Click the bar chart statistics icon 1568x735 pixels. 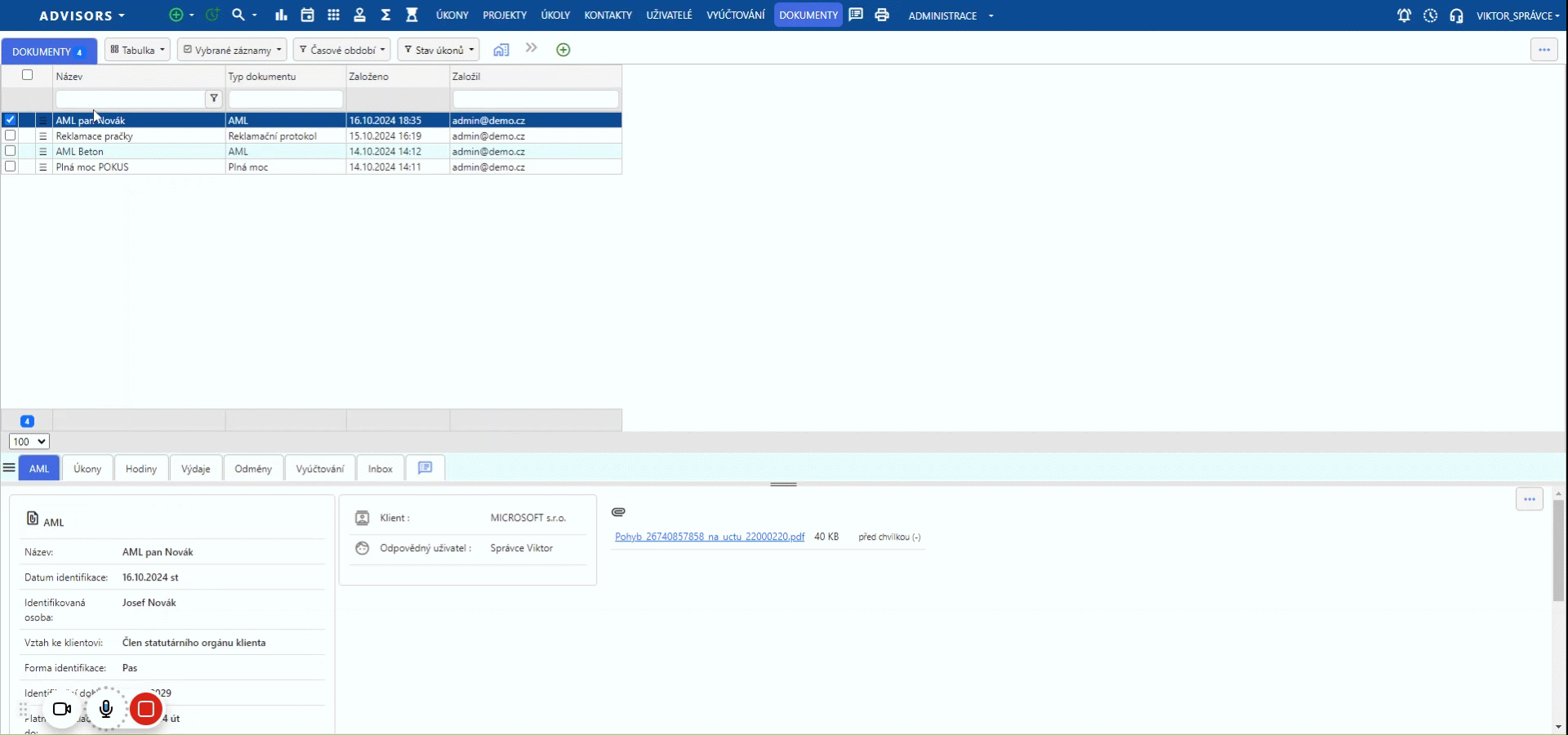pyautogui.click(x=281, y=15)
